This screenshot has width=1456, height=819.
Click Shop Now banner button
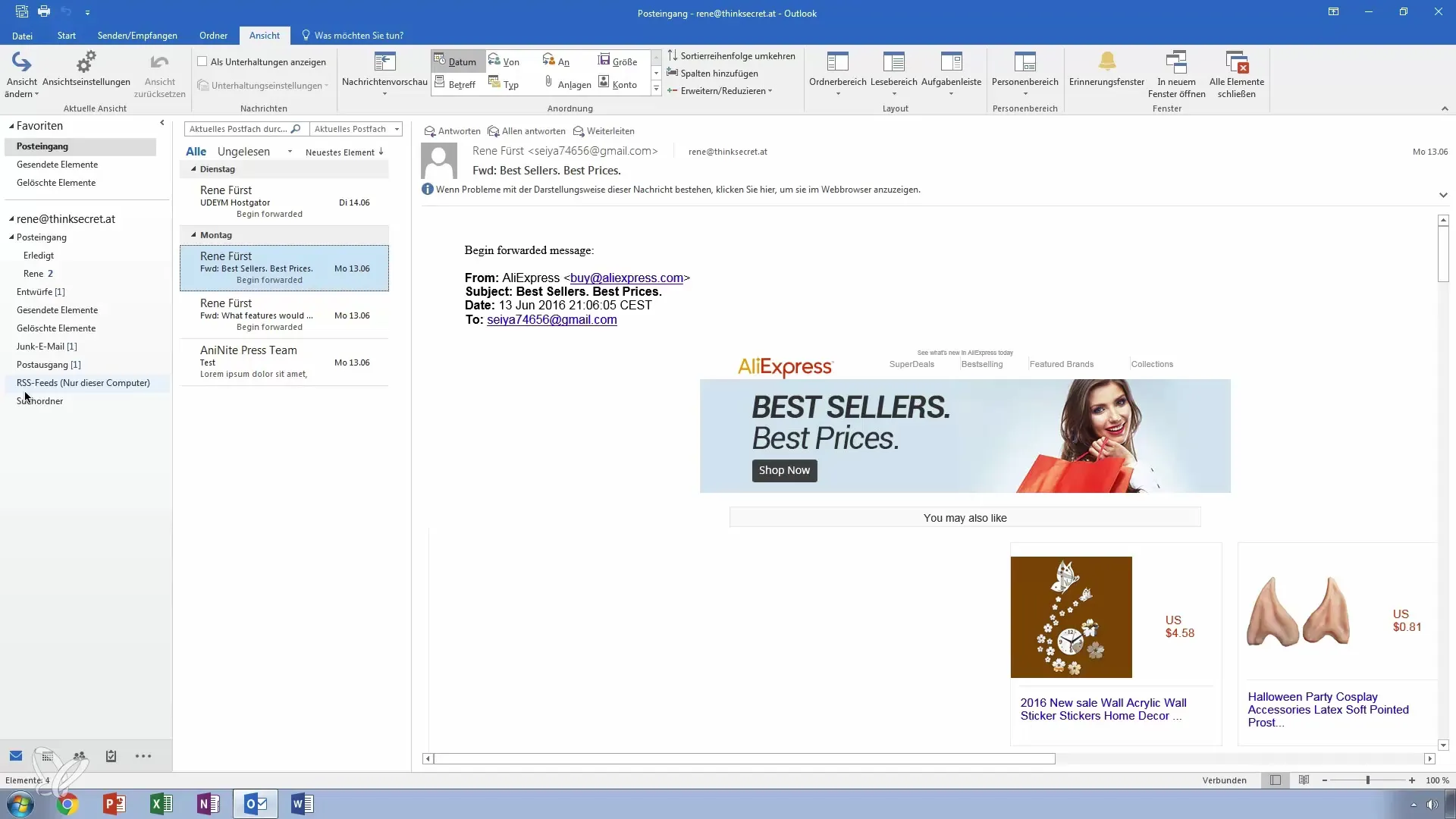tap(784, 470)
